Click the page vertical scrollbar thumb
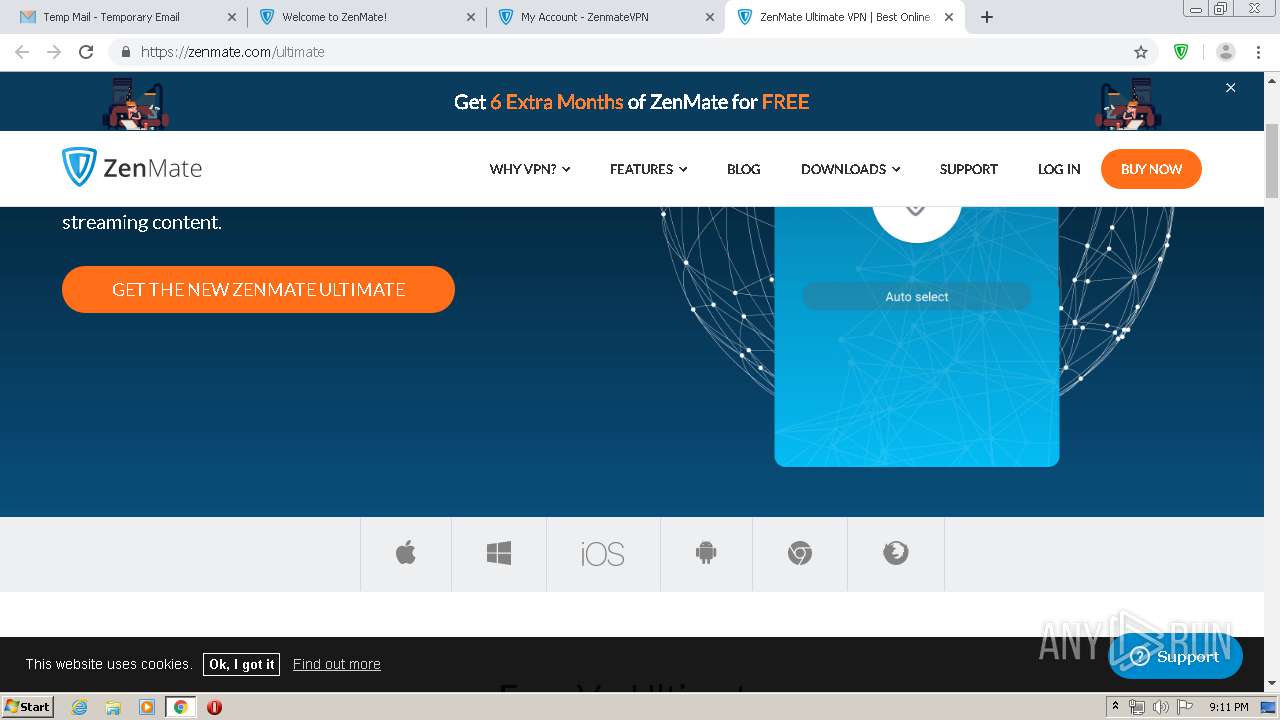This screenshot has height=720, width=1280. tap(1272, 160)
